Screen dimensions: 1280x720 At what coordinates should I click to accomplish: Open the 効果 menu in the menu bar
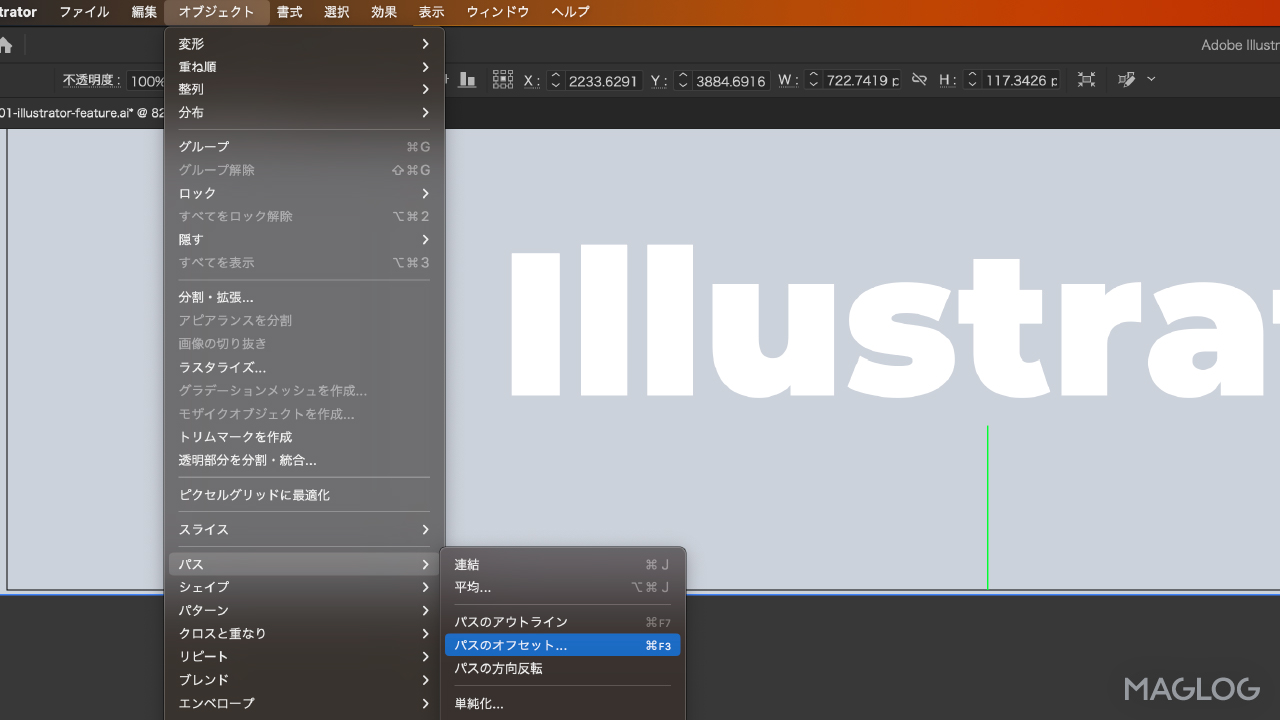pos(384,12)
